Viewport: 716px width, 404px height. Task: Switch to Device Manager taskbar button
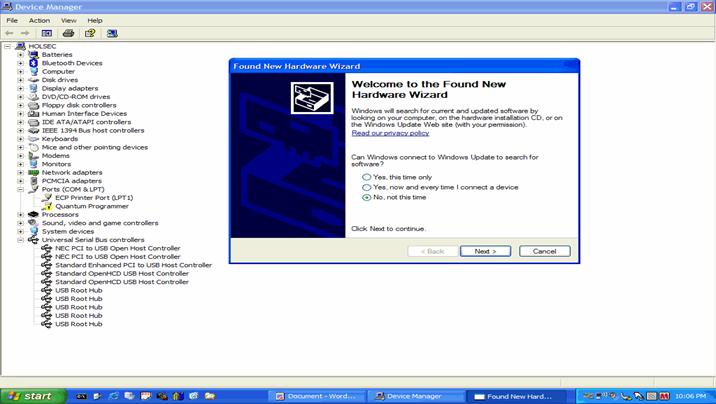click(x=415, y=396)
